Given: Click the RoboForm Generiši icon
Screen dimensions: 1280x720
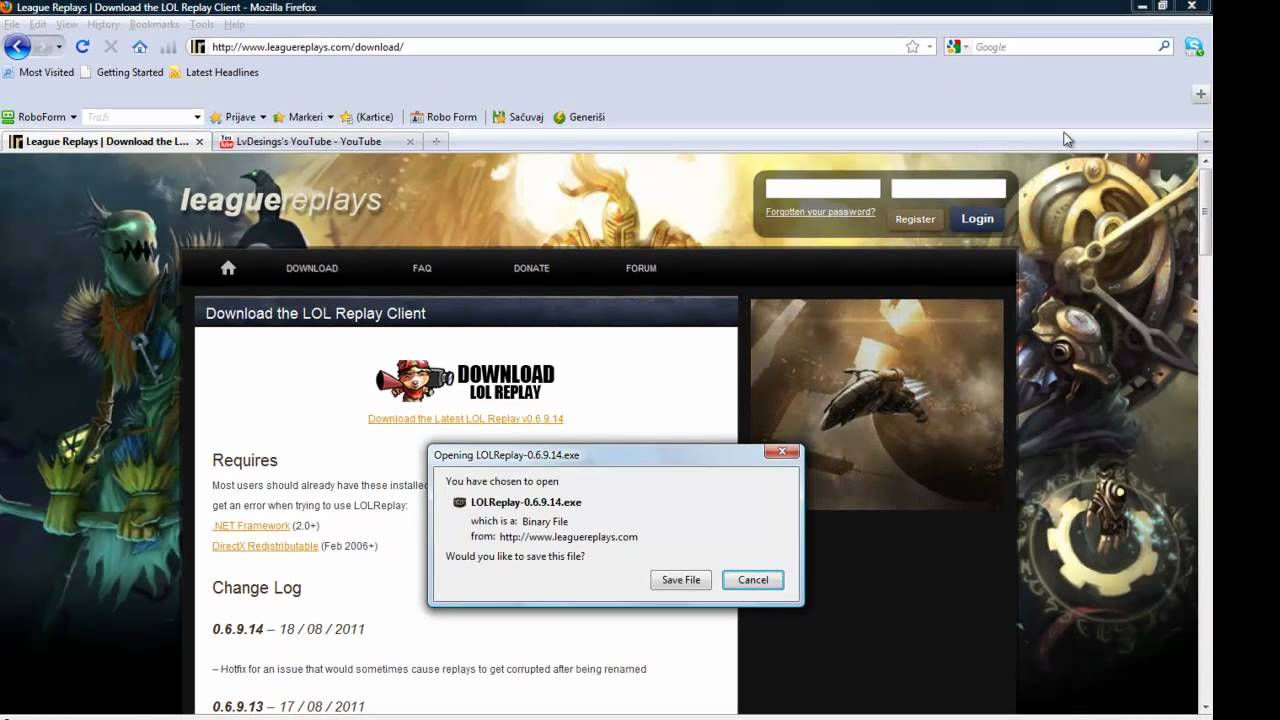Looking at the screenshot, I should pos(579,117).
